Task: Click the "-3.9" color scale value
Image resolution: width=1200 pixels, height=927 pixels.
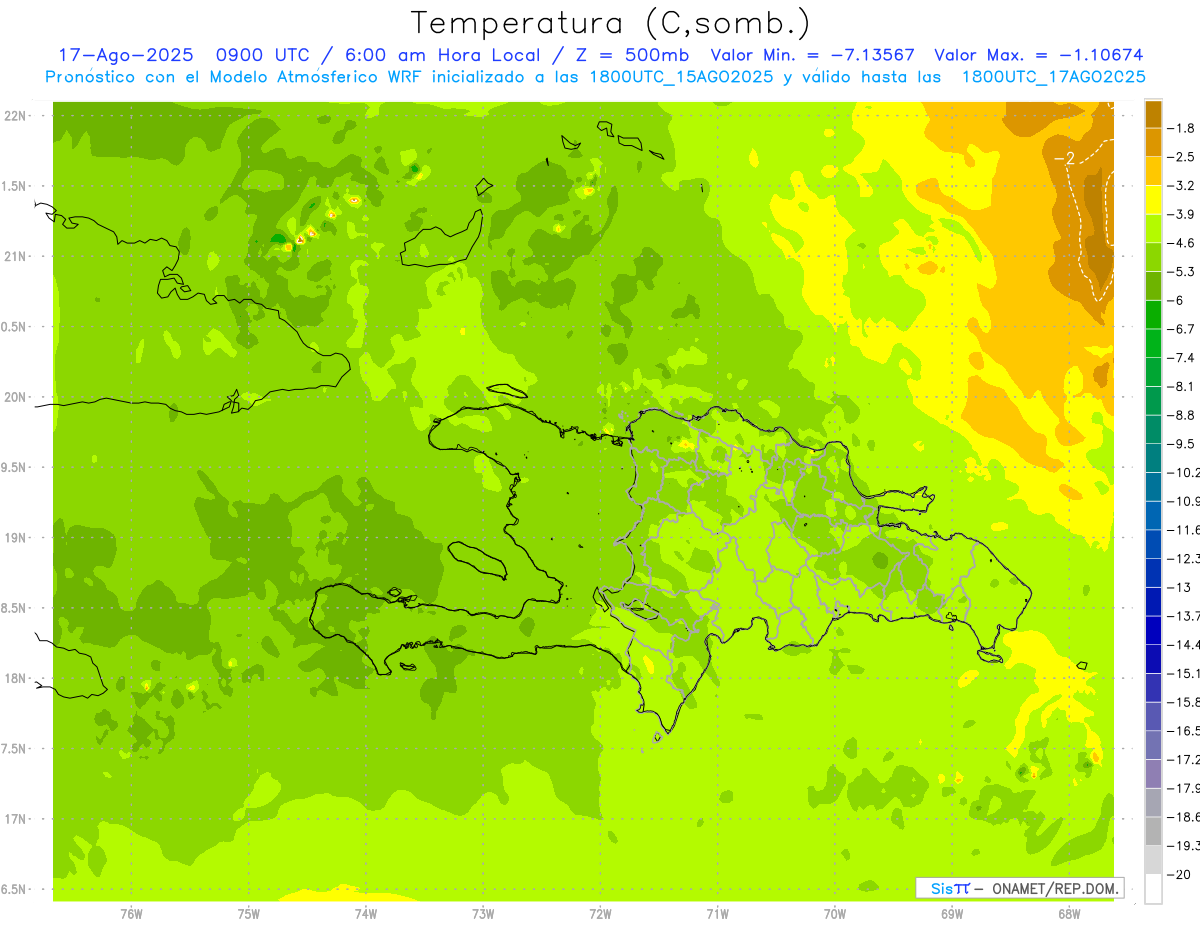Action: coord(1182,214)
